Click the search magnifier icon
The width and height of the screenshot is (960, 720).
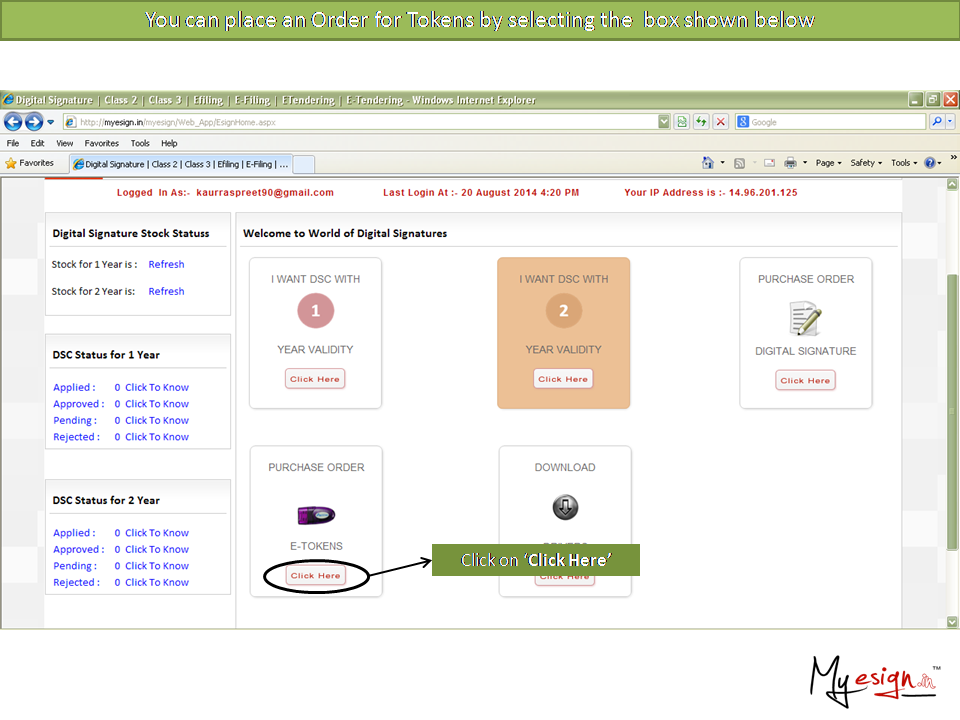pyautogui.click(x=937, y=122)
